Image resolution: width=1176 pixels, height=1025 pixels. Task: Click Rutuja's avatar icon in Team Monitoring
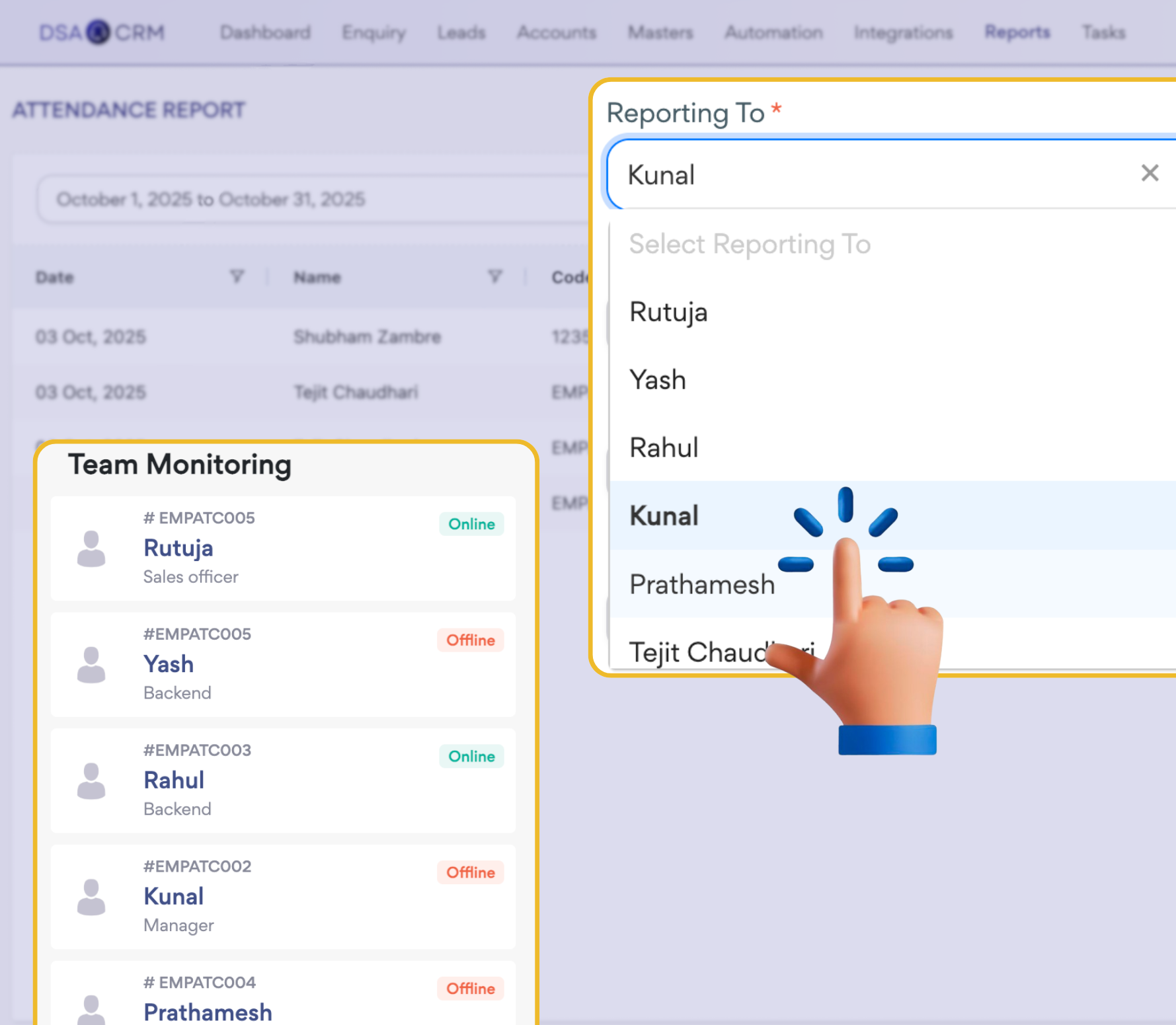click(91, 549)
